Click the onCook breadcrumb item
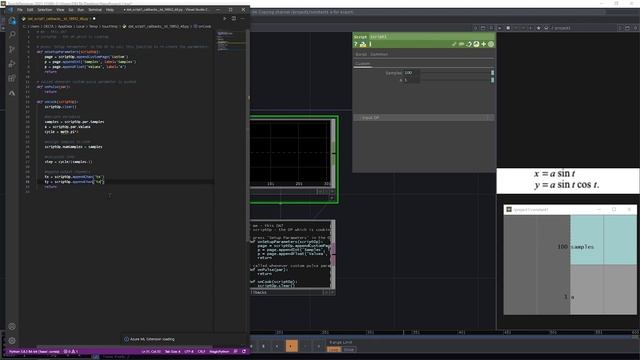640x360 pixels. point(203,26)
